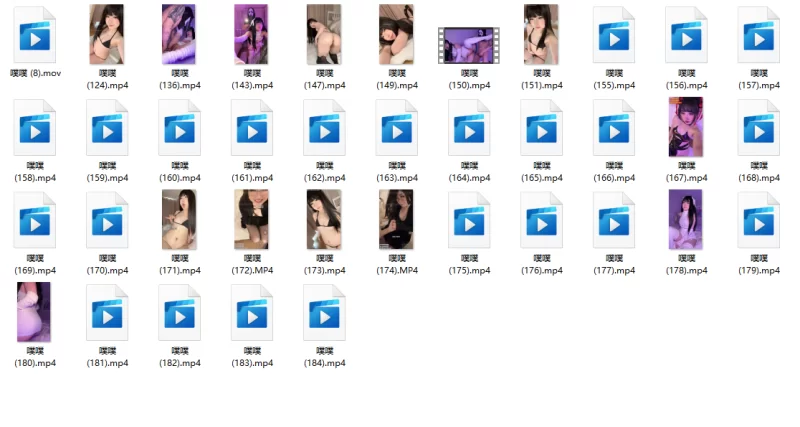Select the (170).mp4 video file icon
This screenshot has width=800, height=427.
point(107,220)
